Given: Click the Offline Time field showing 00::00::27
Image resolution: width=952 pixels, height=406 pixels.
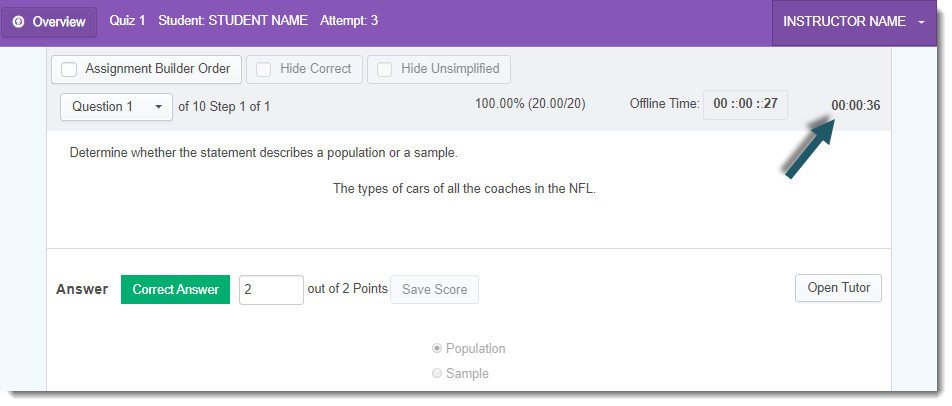Looking at the screenshot, I should (746, 104).
